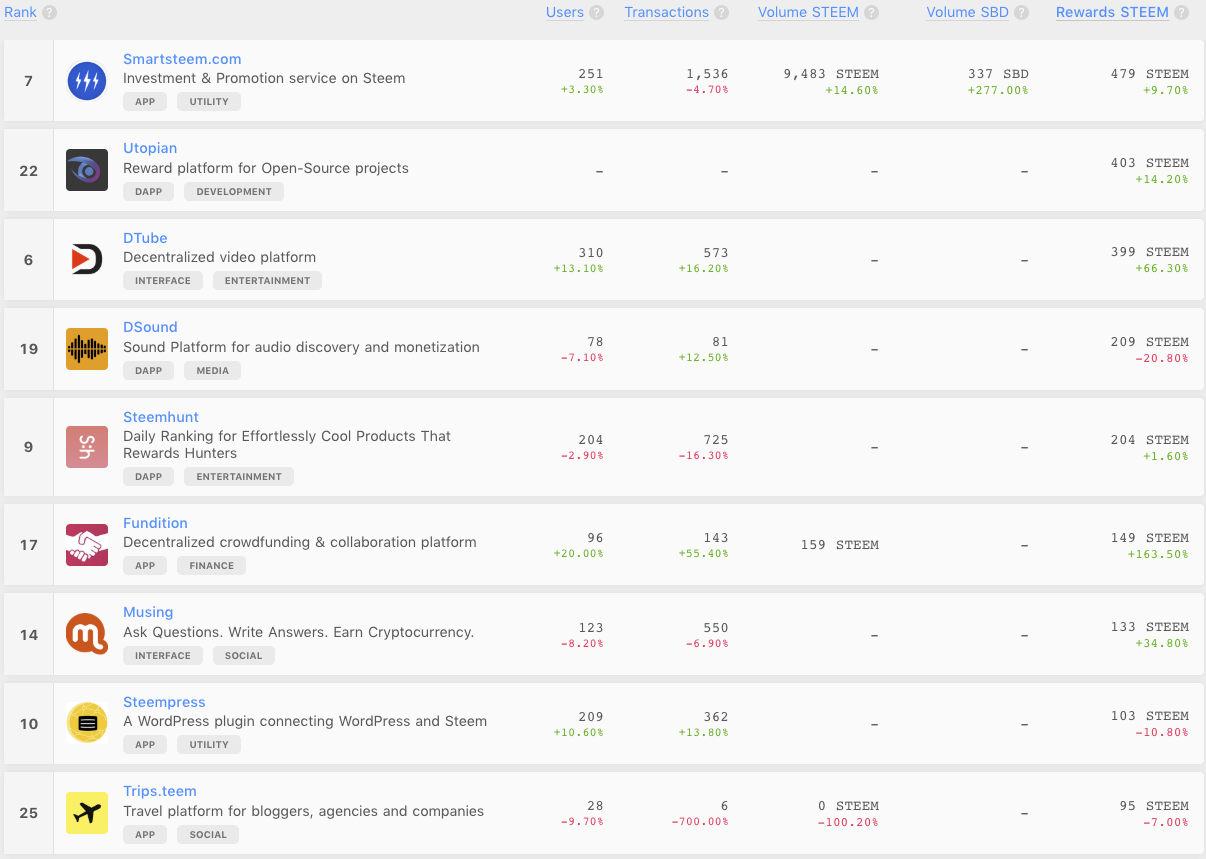Screen dimensions: 1206x859
Task: Select the INTERFACE tag under DTube
Action: (x=163, y=281)
